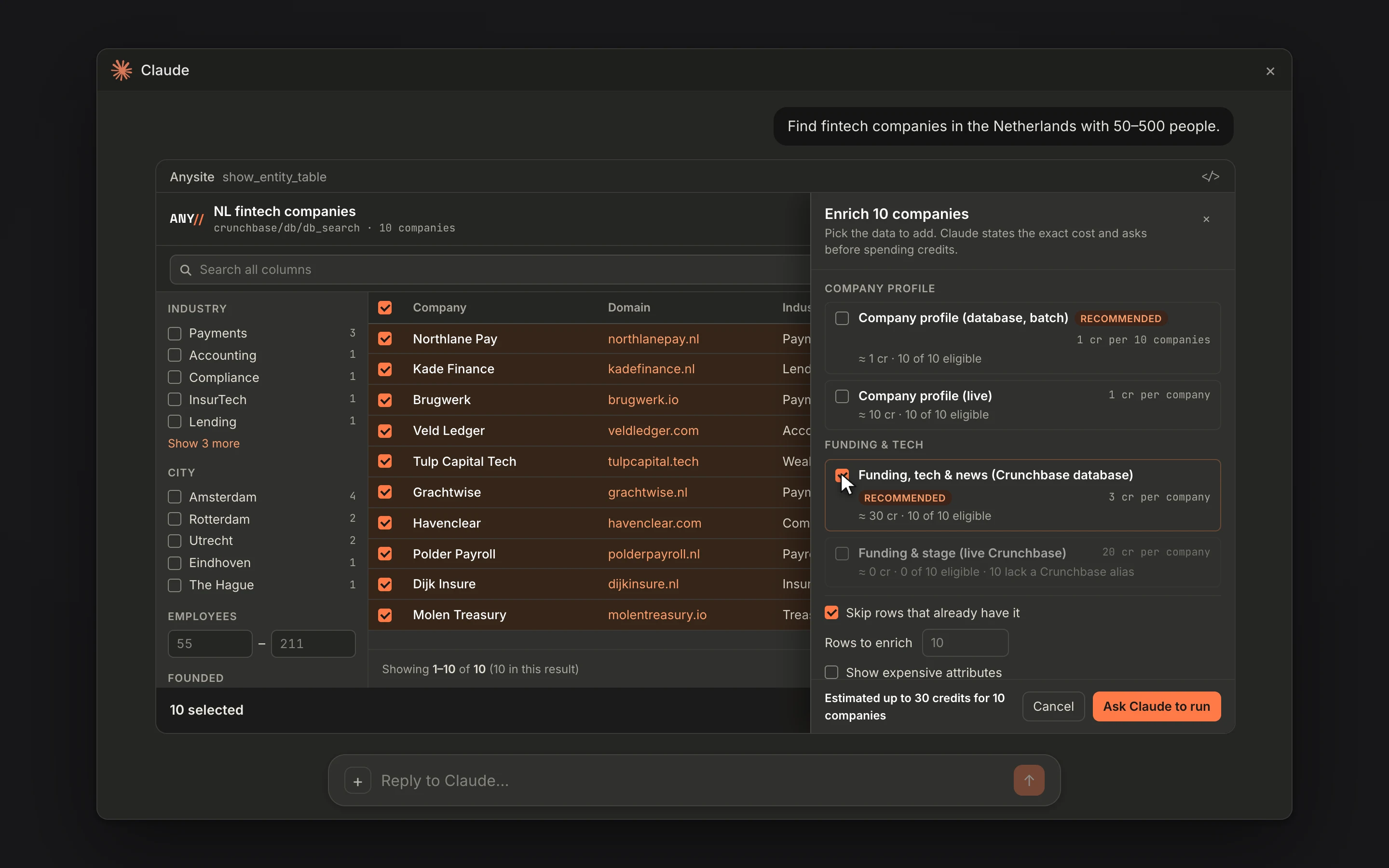Screen dimensions: 1389x868
Task: Click Ask Claude to run button
Action: (1157, 706)
